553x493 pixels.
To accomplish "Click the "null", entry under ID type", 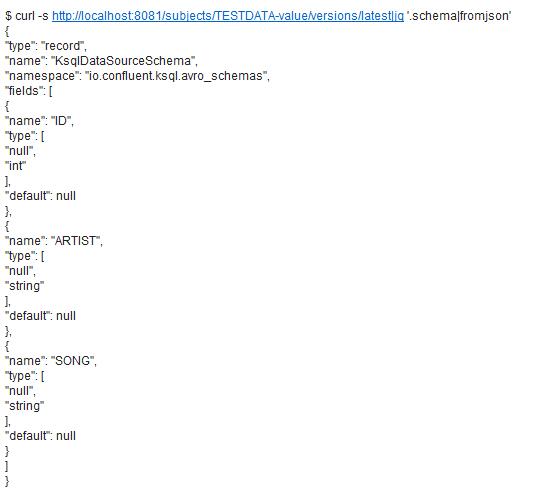I will coord(20,151).
